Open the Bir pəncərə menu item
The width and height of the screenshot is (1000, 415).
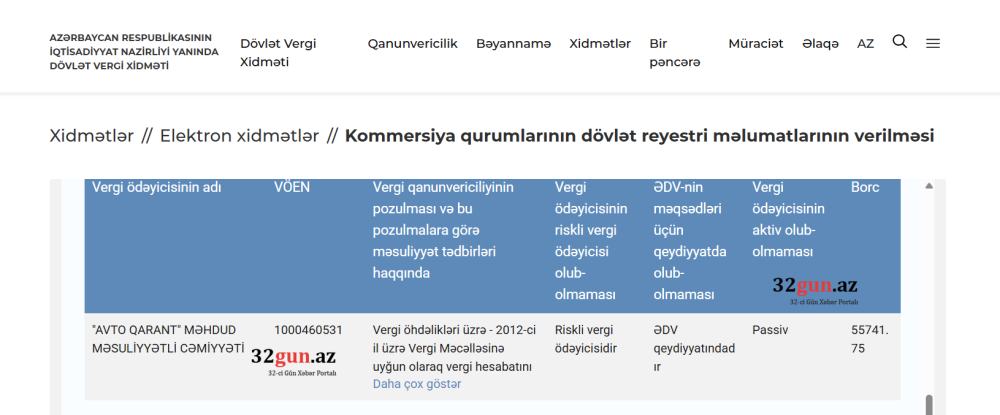pyautogui.click(x=674, y=53)
